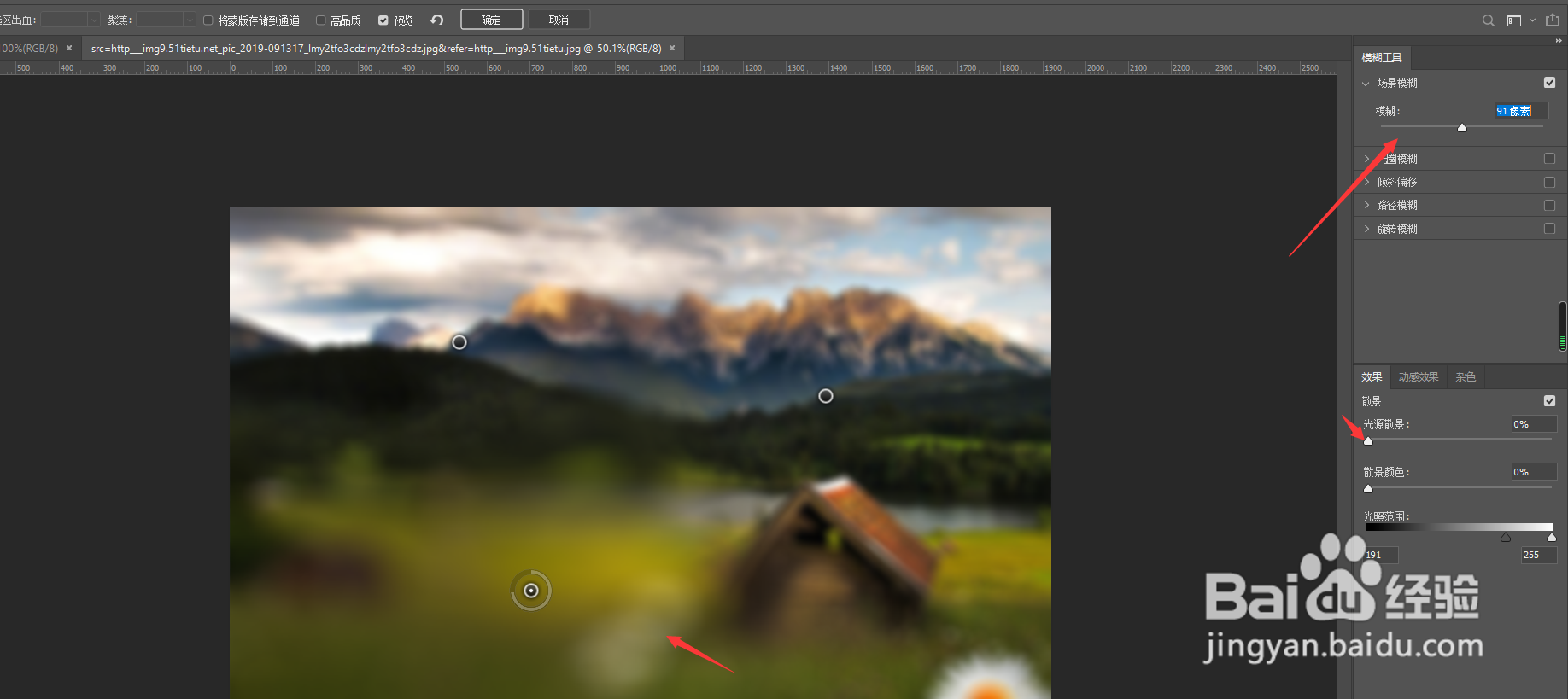
Task: Switch to the 模糊工具 panel tab
Action: [x=1382, y=58]
